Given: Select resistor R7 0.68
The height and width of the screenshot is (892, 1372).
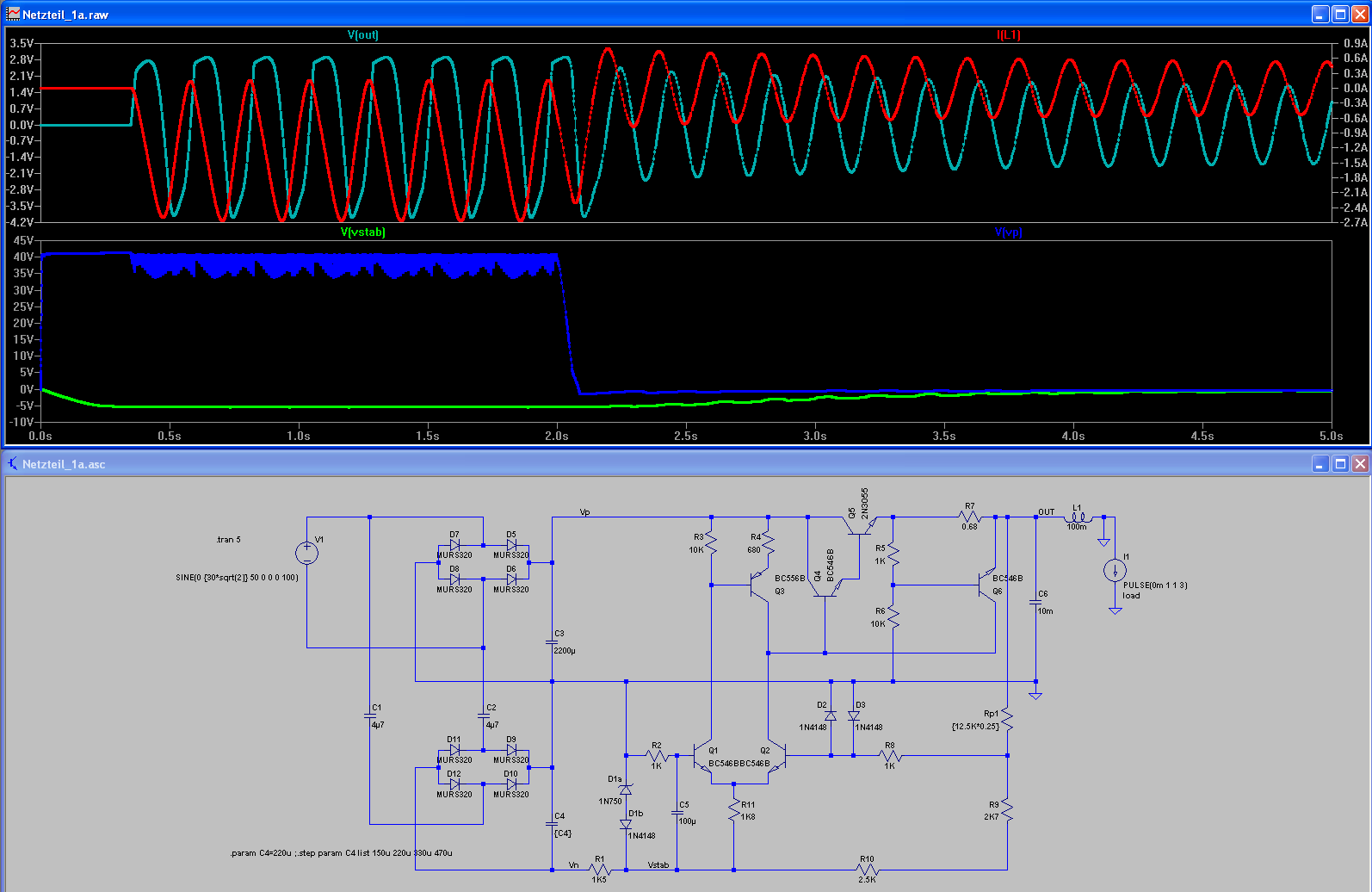Looking at the screenshot, I should (x=969, y=517).
